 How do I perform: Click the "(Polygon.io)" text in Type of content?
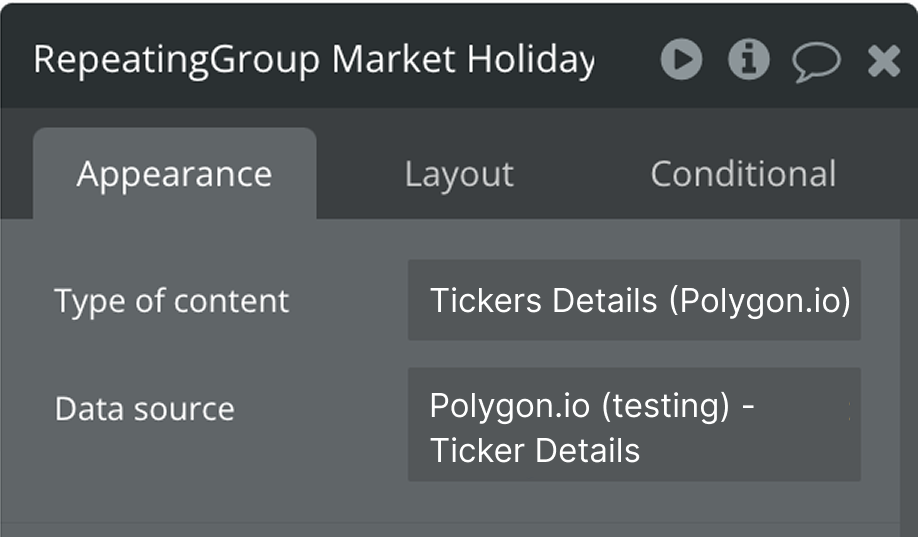[x=759, y=300]
